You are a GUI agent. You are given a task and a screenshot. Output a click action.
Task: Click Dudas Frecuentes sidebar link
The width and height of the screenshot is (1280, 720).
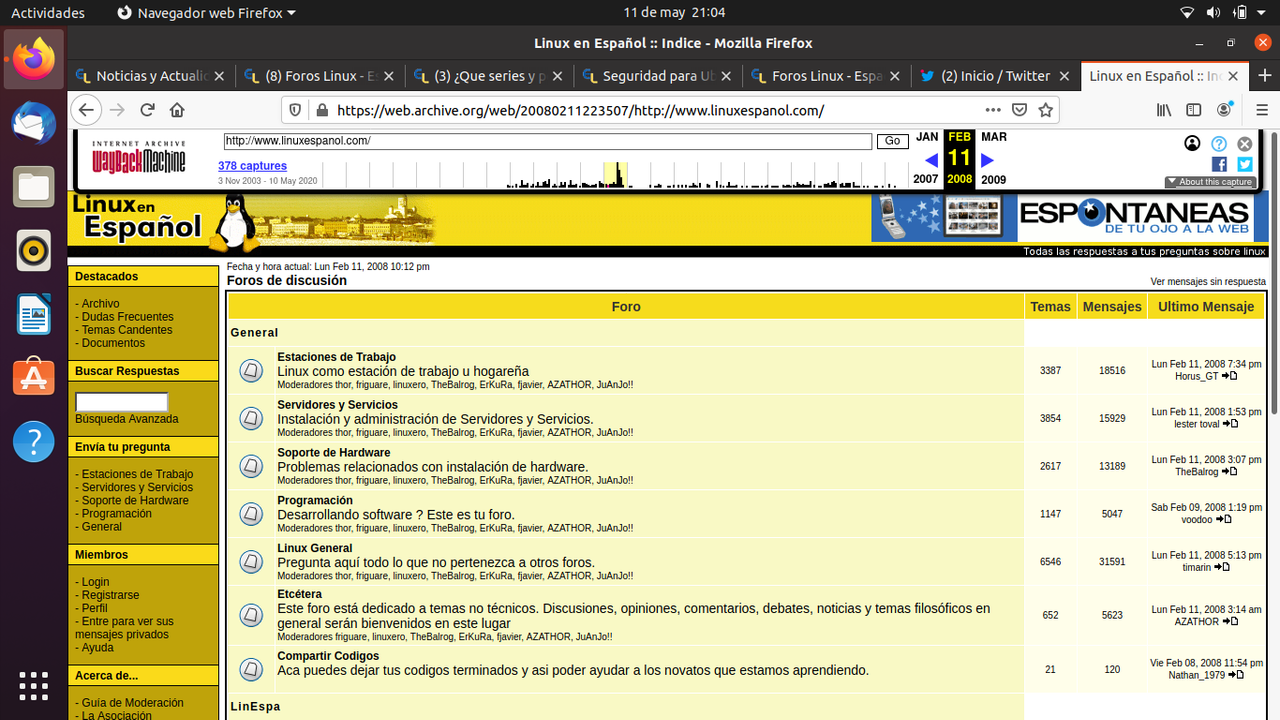click(x=127, y=317)
